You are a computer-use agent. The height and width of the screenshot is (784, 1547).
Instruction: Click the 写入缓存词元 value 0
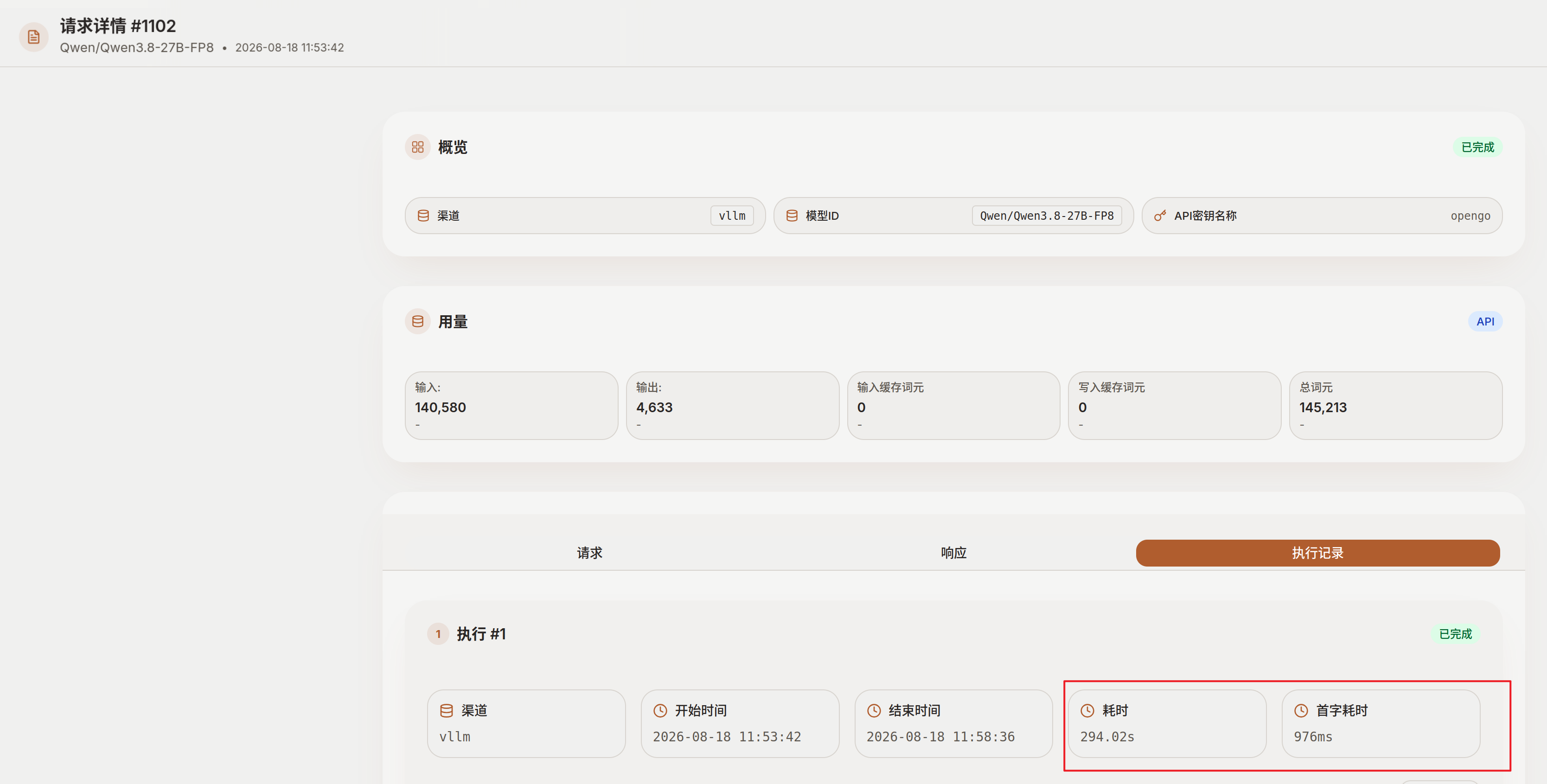pyautogui.click(x=1082, y=408)
